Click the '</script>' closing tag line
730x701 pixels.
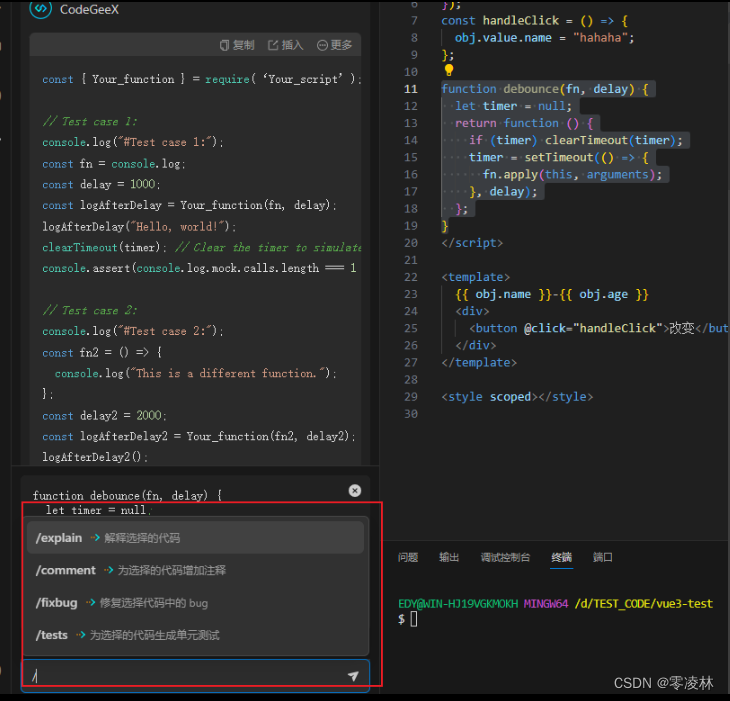point(472,243)
